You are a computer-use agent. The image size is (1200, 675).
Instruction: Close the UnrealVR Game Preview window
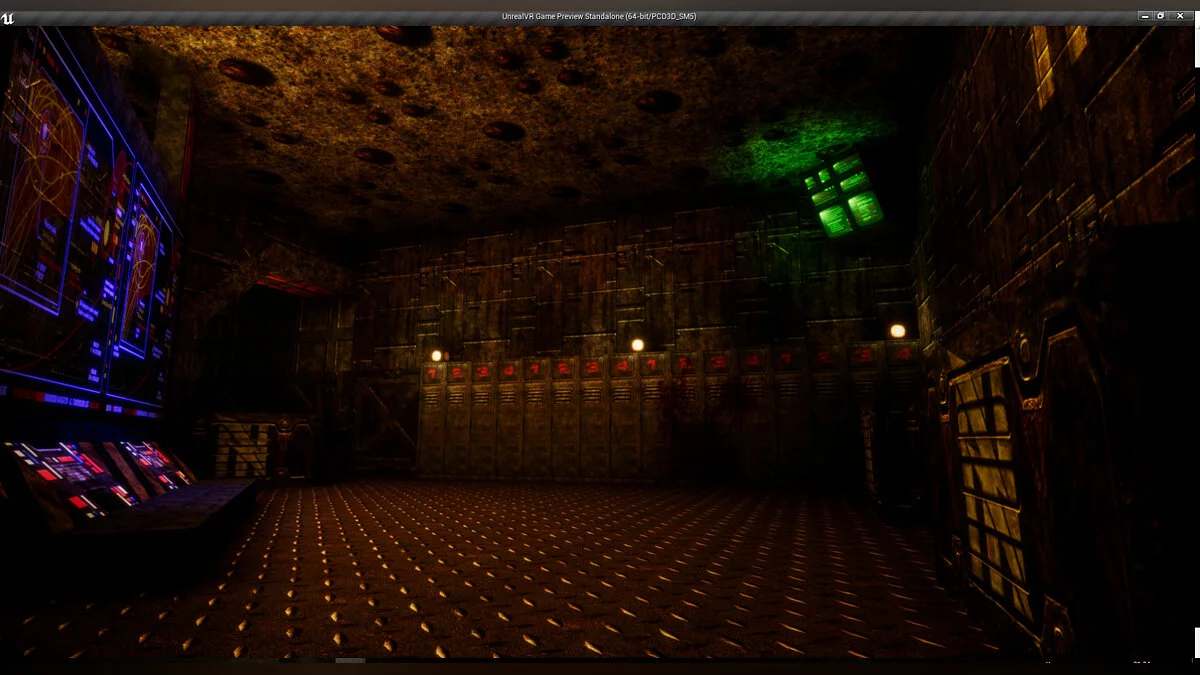(1179, 16)
